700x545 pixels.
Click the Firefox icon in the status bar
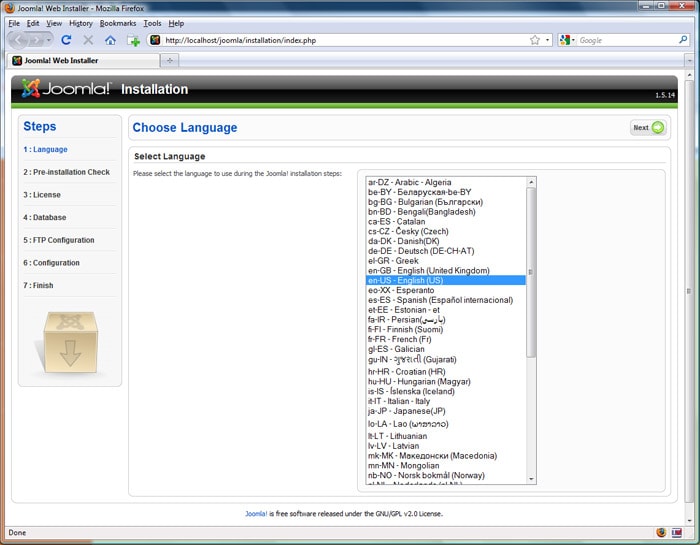(x=661, y=533)
